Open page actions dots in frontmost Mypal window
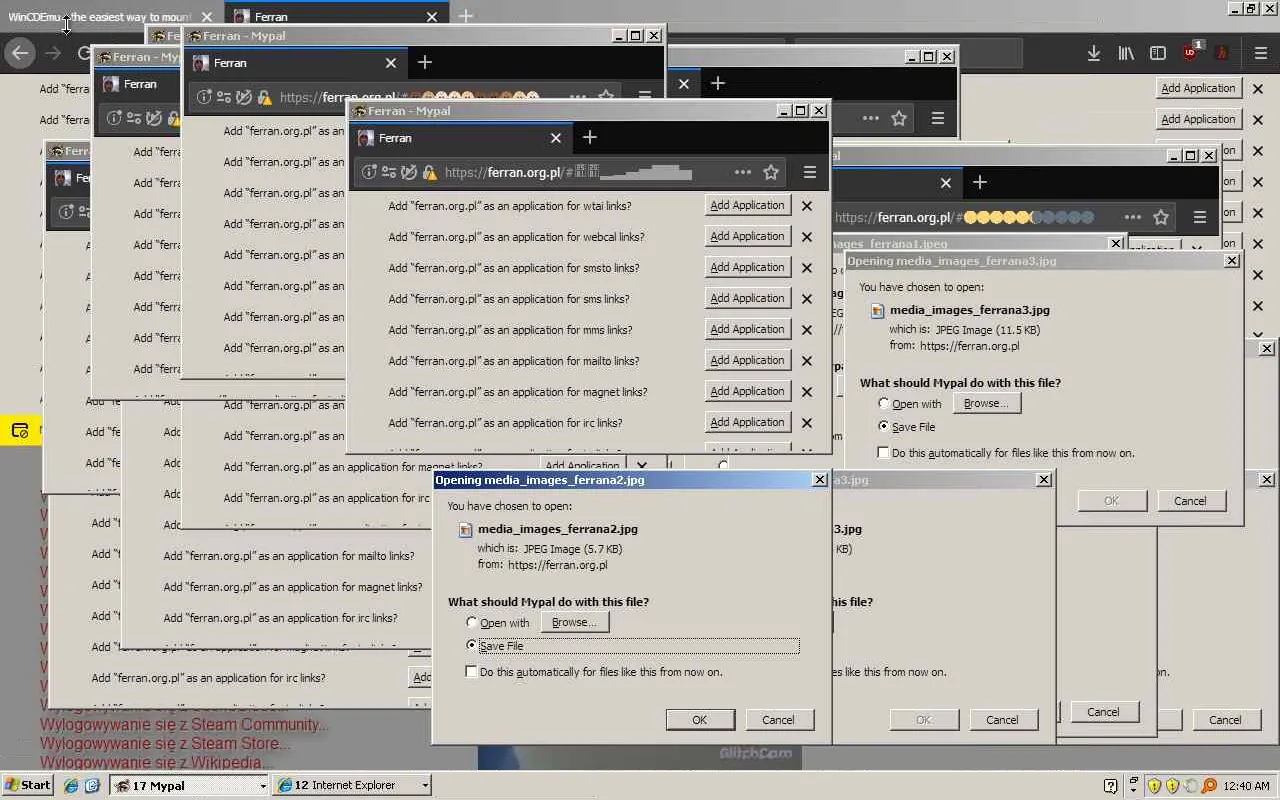The height and width of the screenshot is (800, 1280). point(742,172)
